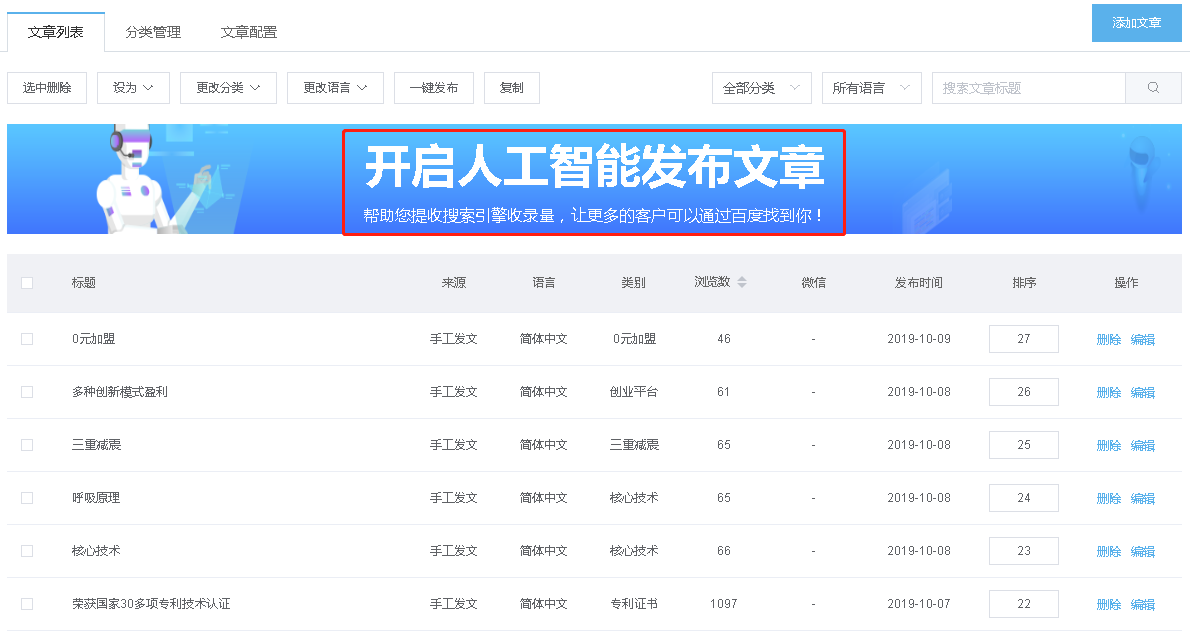Open the 所有语言 language filter
Image resolution: width=1190 pixels, height=637 pixels.
(x=871, y=88)
